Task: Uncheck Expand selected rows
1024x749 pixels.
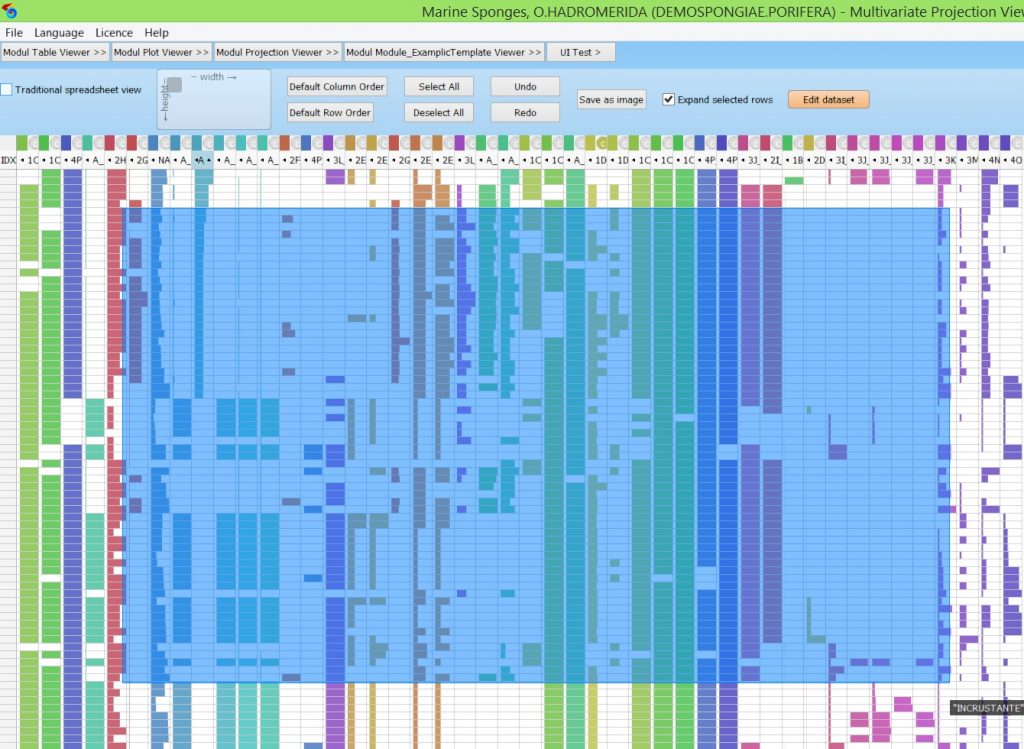Action: [669, 100]
